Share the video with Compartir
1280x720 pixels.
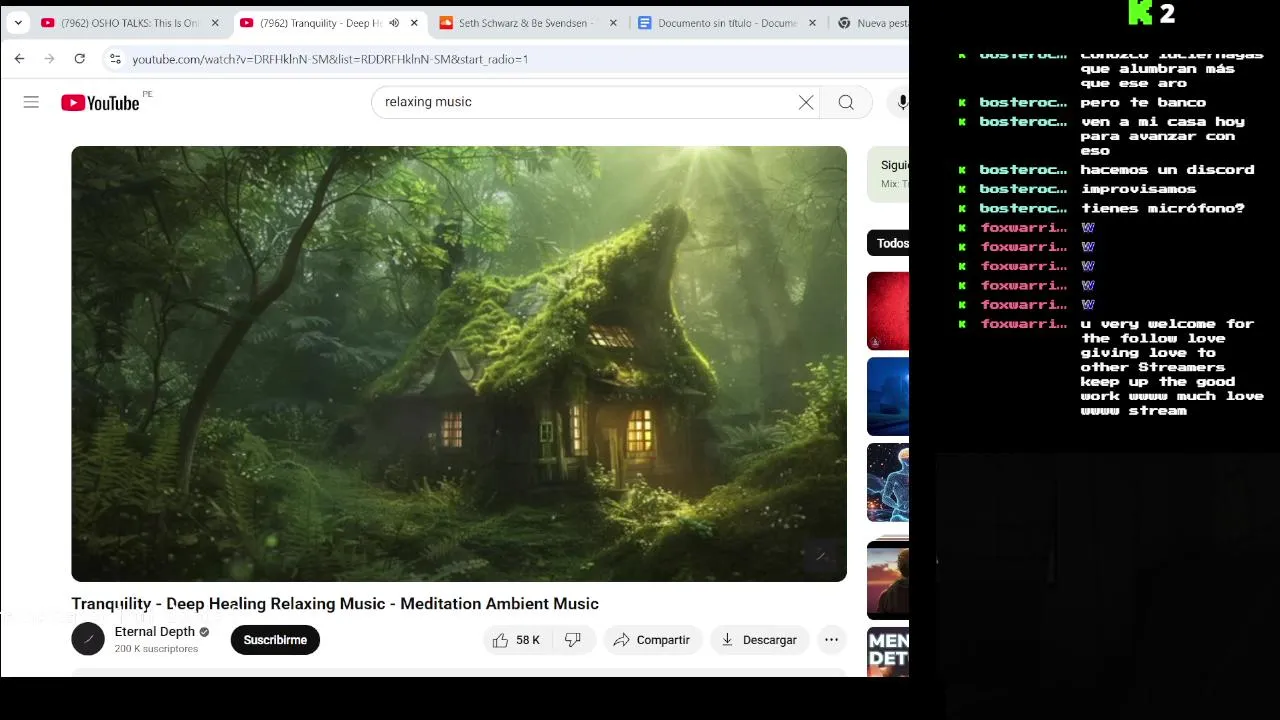[x=652, y=640]
